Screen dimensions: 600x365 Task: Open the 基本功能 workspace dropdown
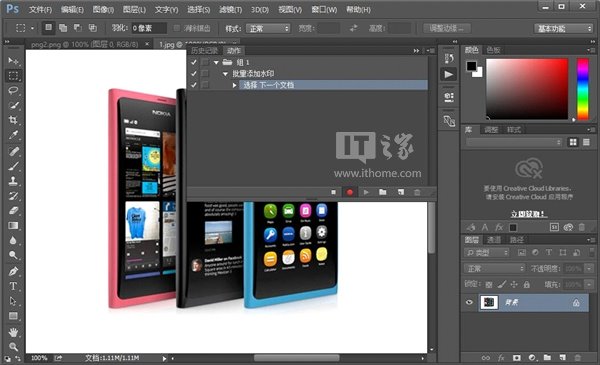(x=563, y=28)
